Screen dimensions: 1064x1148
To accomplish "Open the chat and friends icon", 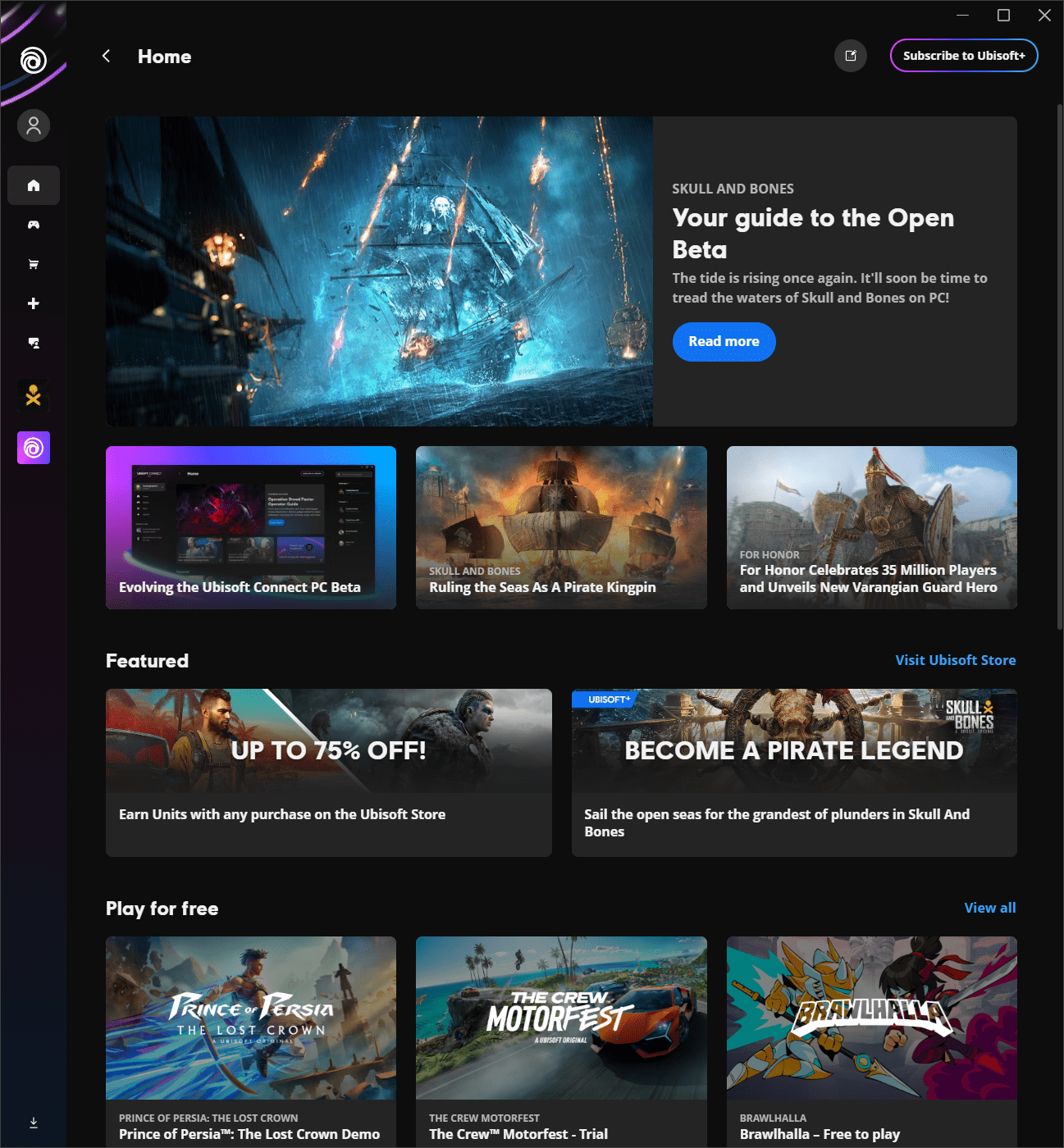I will pyautogui.click(x=34, y=343).
